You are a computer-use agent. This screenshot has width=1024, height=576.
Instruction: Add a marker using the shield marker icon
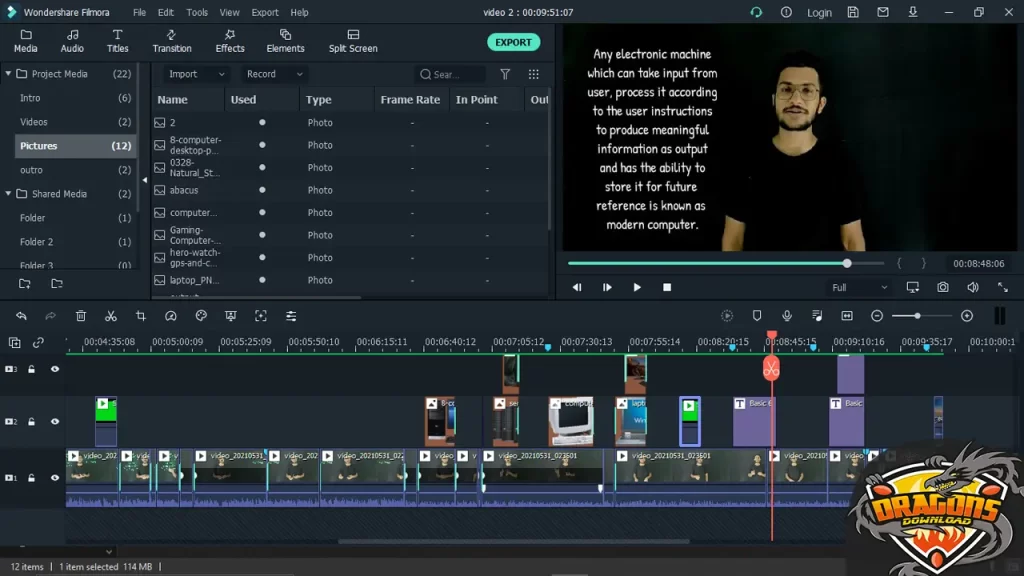757,316
